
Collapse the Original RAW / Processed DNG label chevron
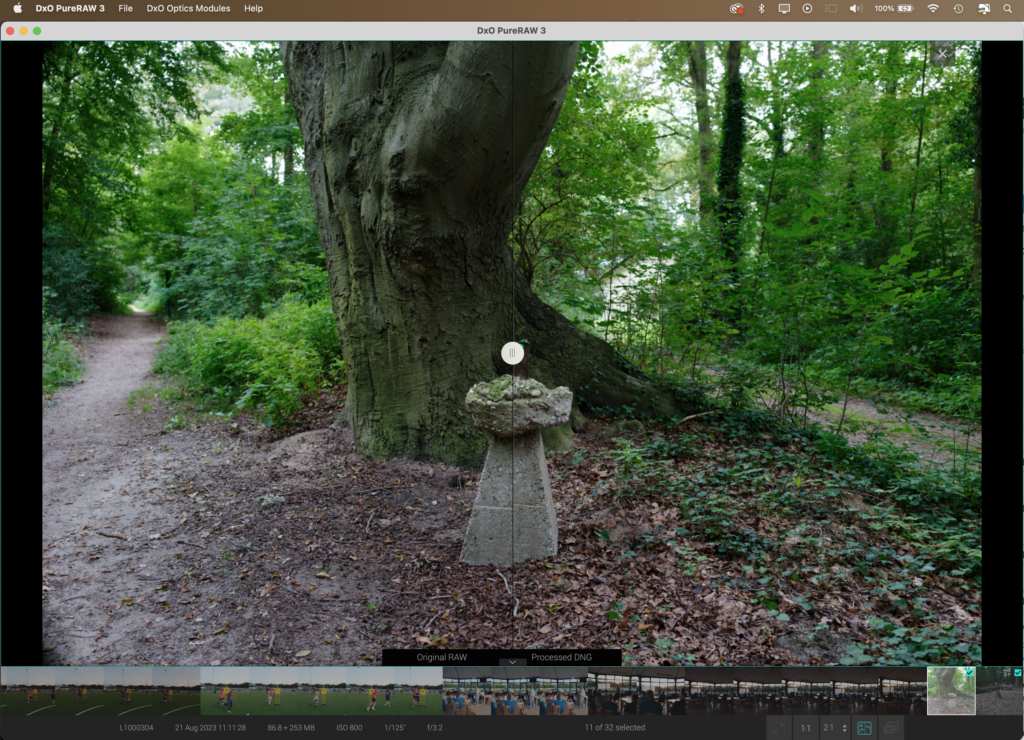pos(513,662)
